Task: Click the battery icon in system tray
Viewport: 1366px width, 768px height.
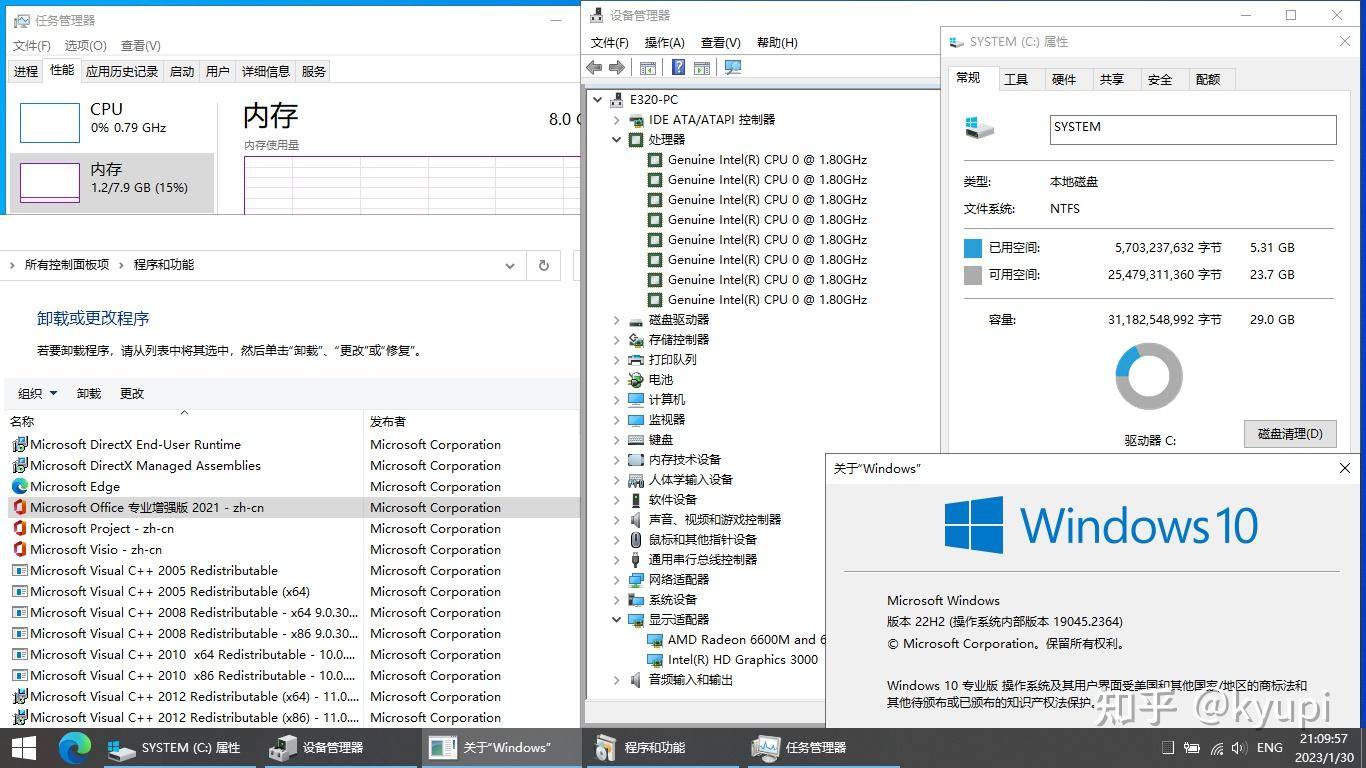Action: [x=1192, y=747]
